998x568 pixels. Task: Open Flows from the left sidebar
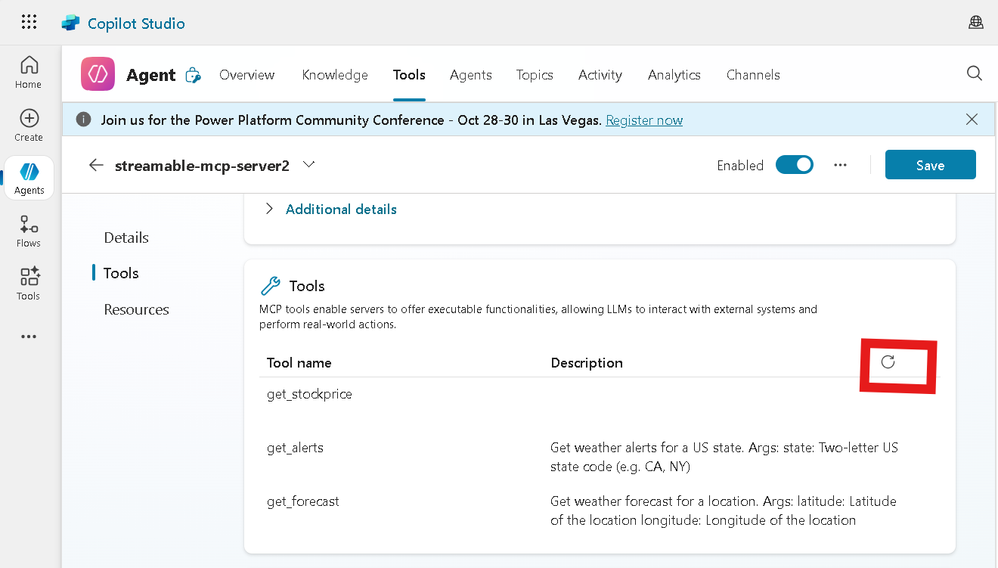29,231
